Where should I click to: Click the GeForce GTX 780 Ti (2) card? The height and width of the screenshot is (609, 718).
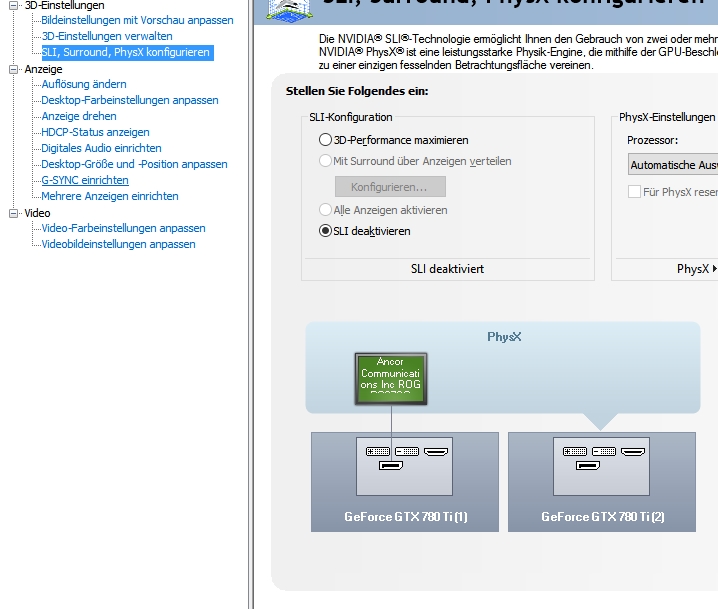pos(602,482)
